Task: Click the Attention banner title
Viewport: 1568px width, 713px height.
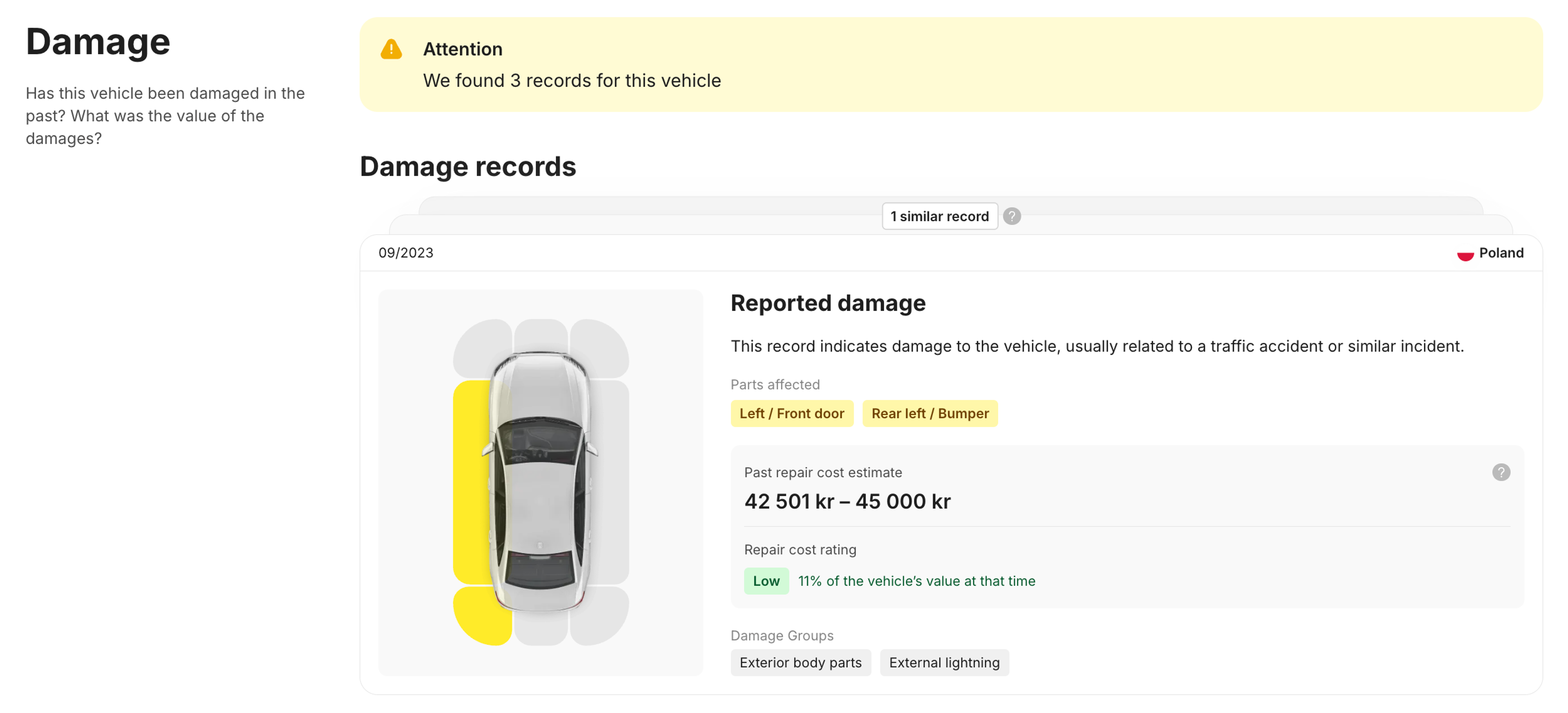Action: tap(463, 49)
